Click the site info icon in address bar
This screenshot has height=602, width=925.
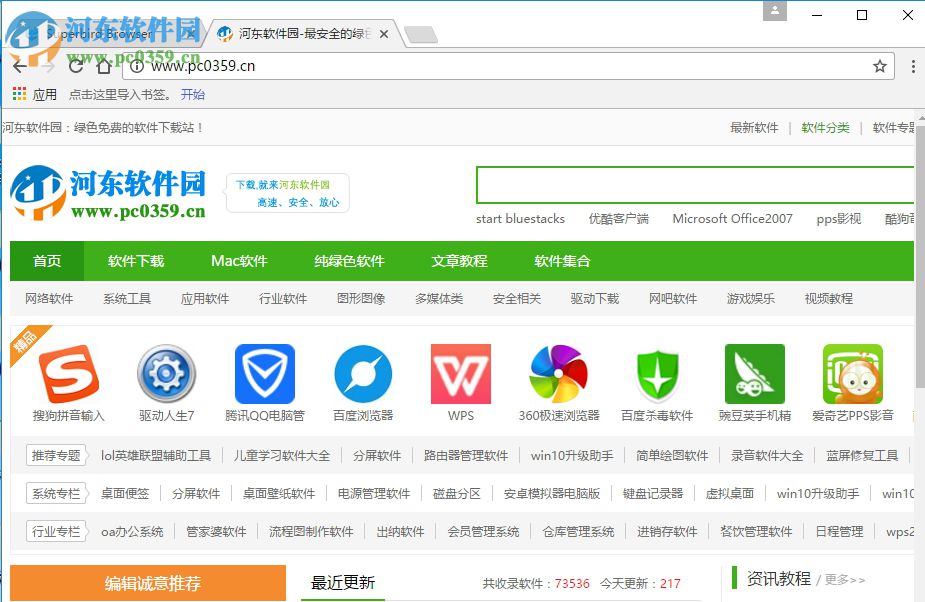tap(136, 66)
